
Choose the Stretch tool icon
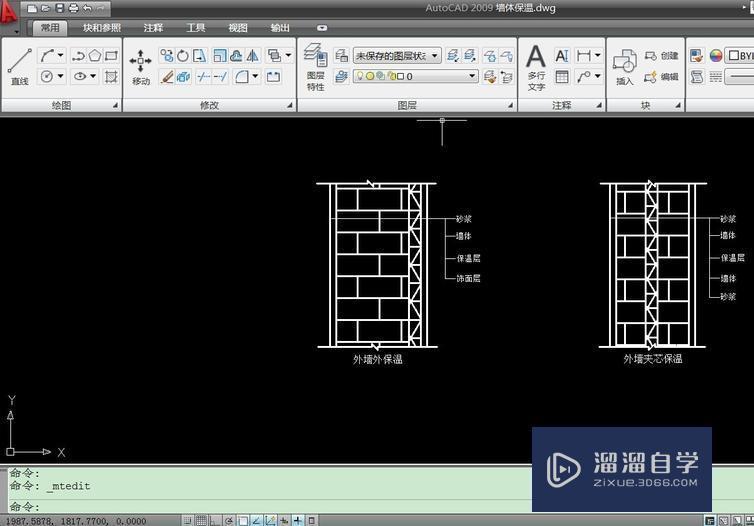point(200,56)
